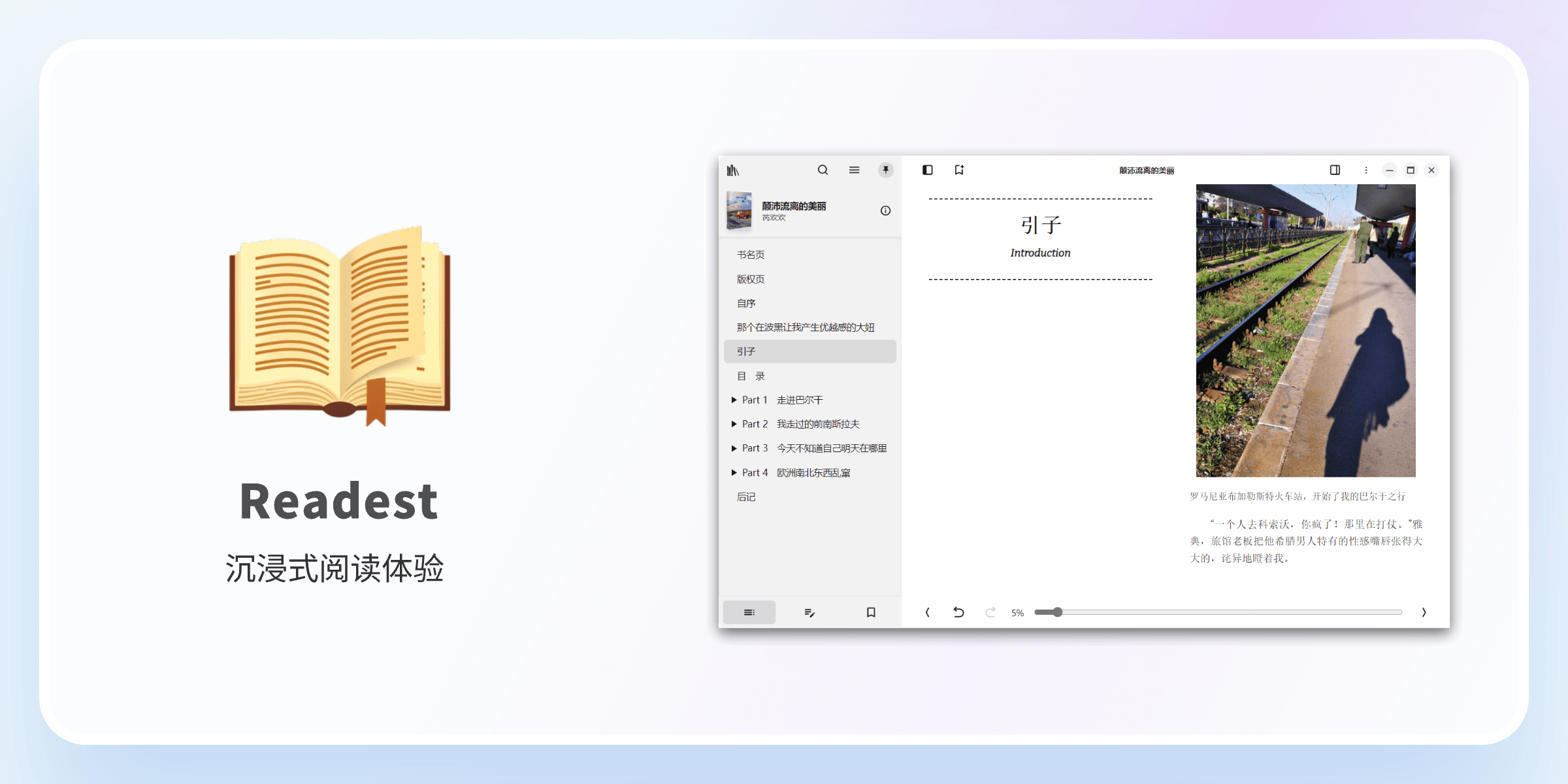Viewport: 1568px width, 784px height.
Task: Click the Introduction subtitle text
Action: pos(1040,253)
